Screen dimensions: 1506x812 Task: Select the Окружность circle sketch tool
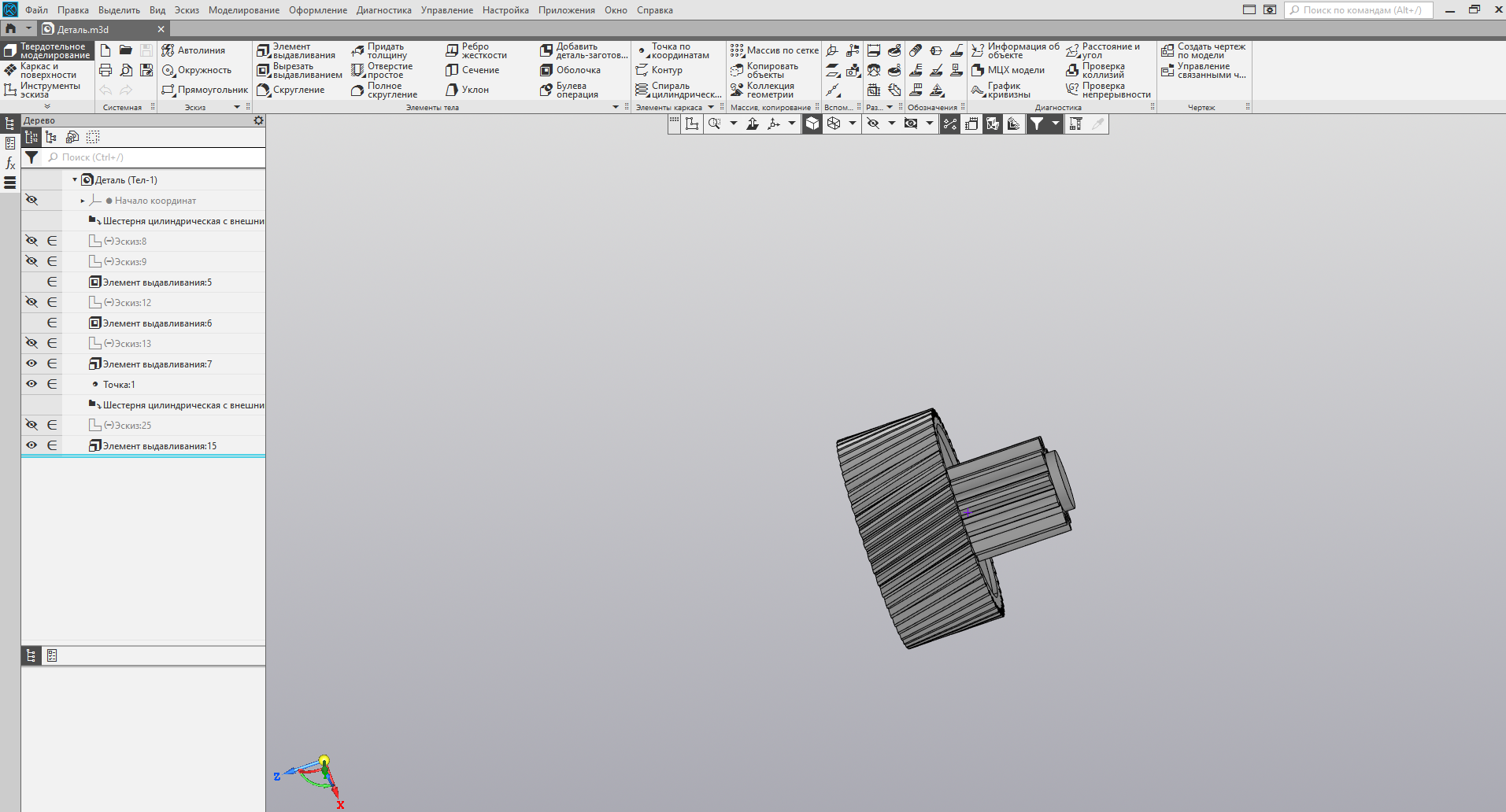pyautogui.click(x=197, y=70)
